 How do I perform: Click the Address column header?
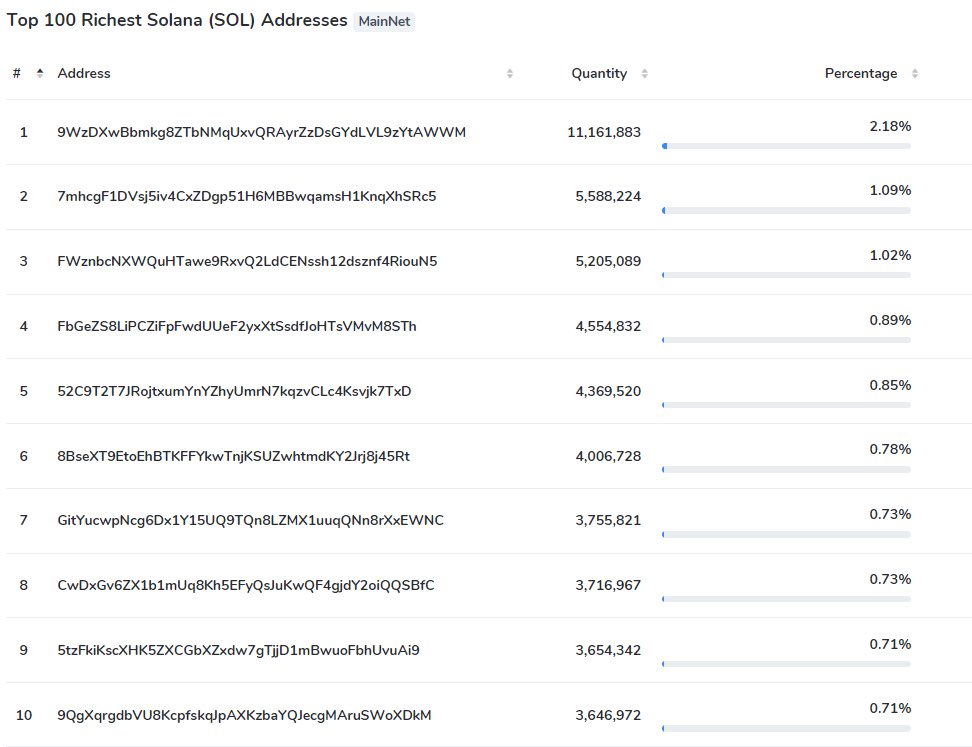coord(84,73)
